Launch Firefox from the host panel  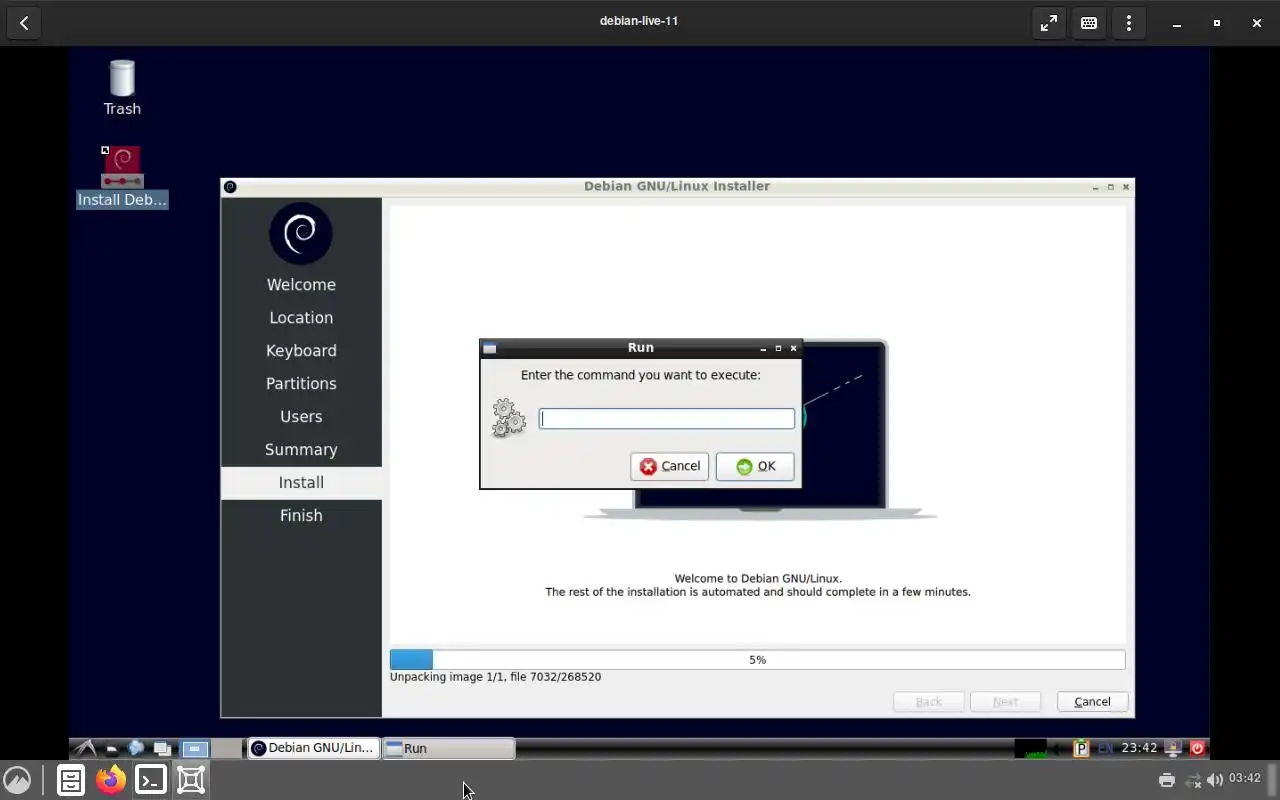click(111, 780)
